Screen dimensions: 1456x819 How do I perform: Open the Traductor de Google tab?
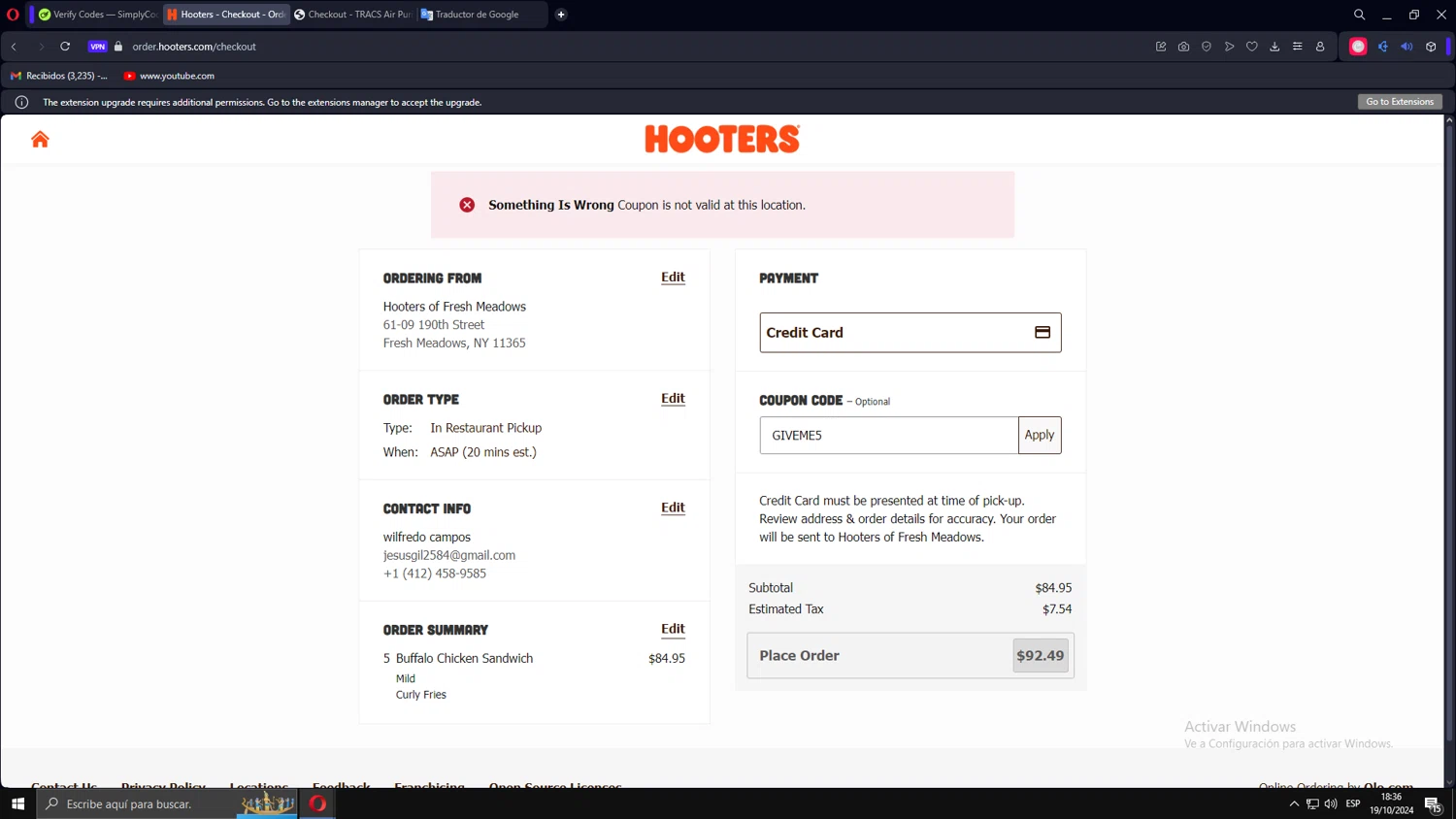click(480, 15)
